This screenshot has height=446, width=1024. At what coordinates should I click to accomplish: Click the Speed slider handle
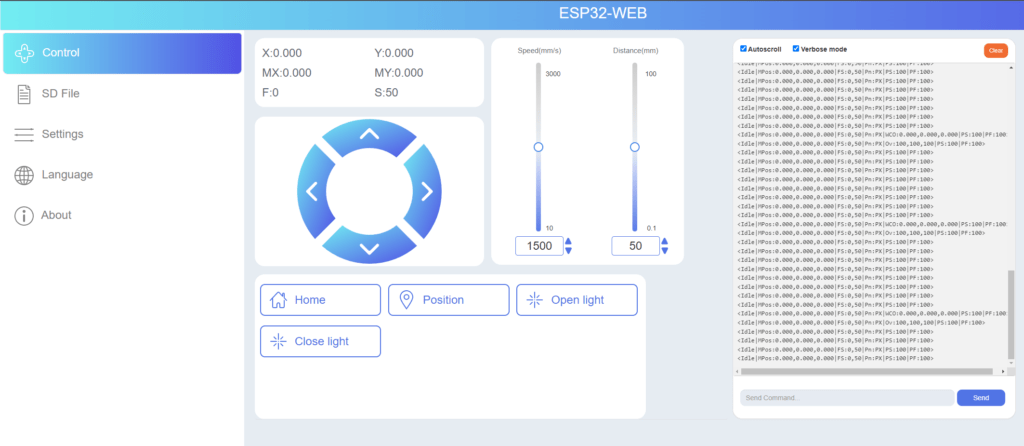pyautogui.click(x=538, y=147)
